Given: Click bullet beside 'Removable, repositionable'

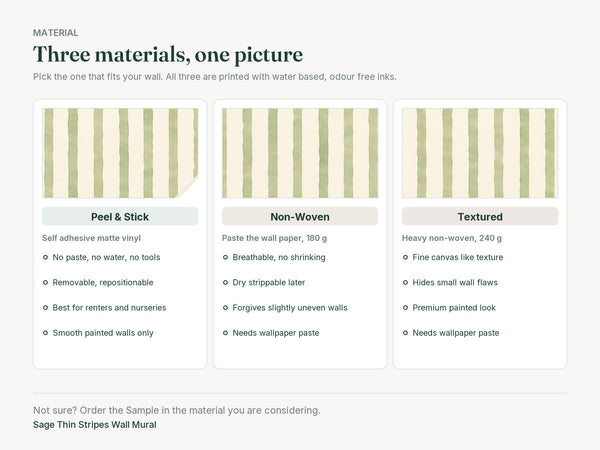Looking at the screenshot, I should point(46,283).
